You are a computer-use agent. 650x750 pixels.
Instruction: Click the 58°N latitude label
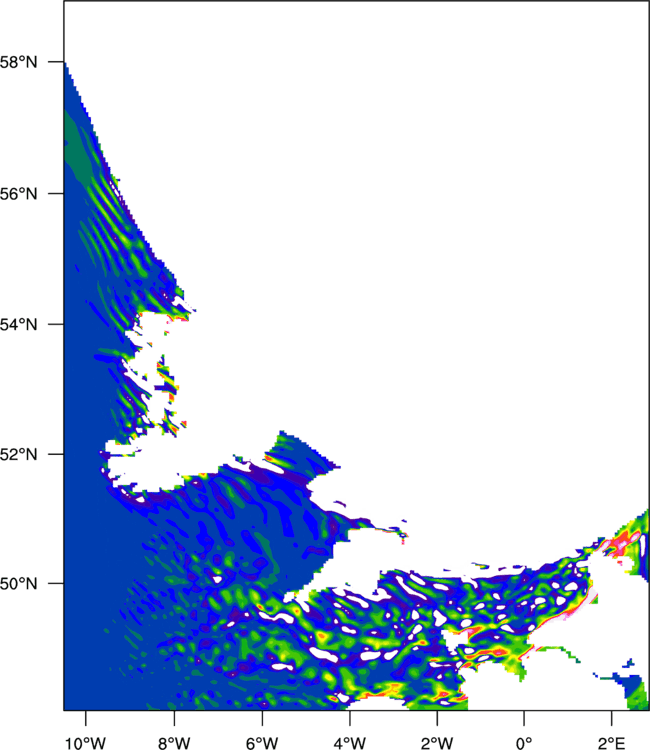[x=18, y=62]
